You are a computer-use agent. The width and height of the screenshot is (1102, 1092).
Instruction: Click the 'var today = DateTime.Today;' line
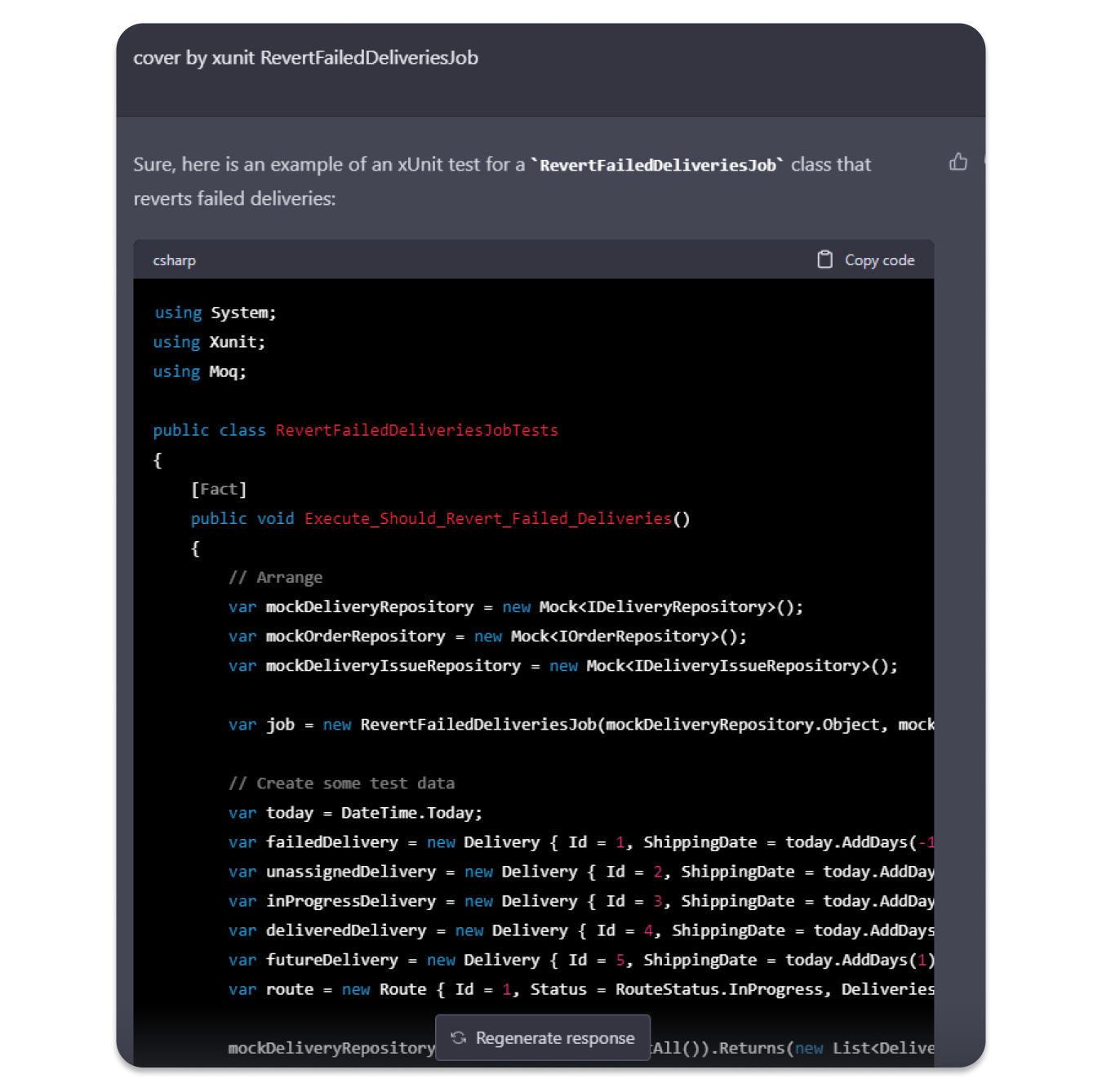[356, 812]
